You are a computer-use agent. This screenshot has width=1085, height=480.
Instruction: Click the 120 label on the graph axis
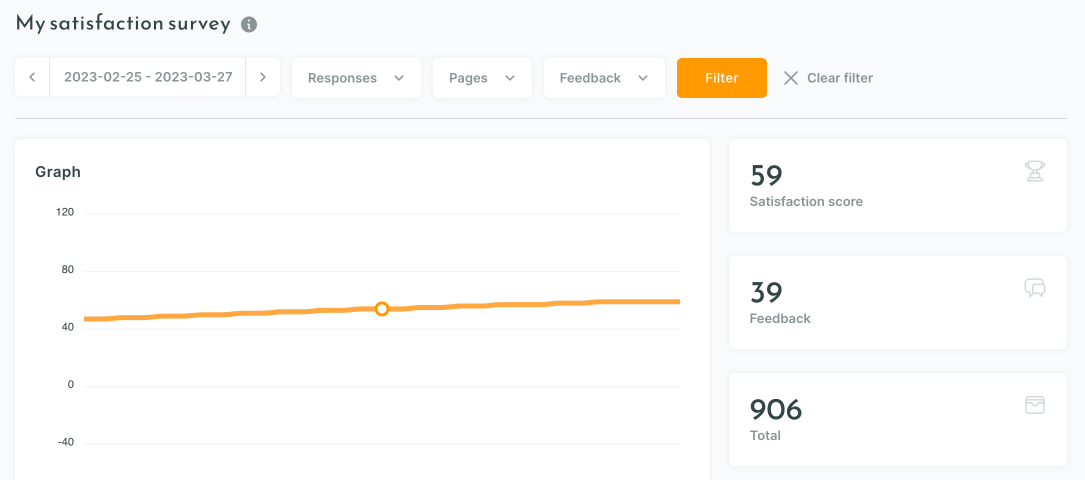pyautogui.click(x=65, y=212)
